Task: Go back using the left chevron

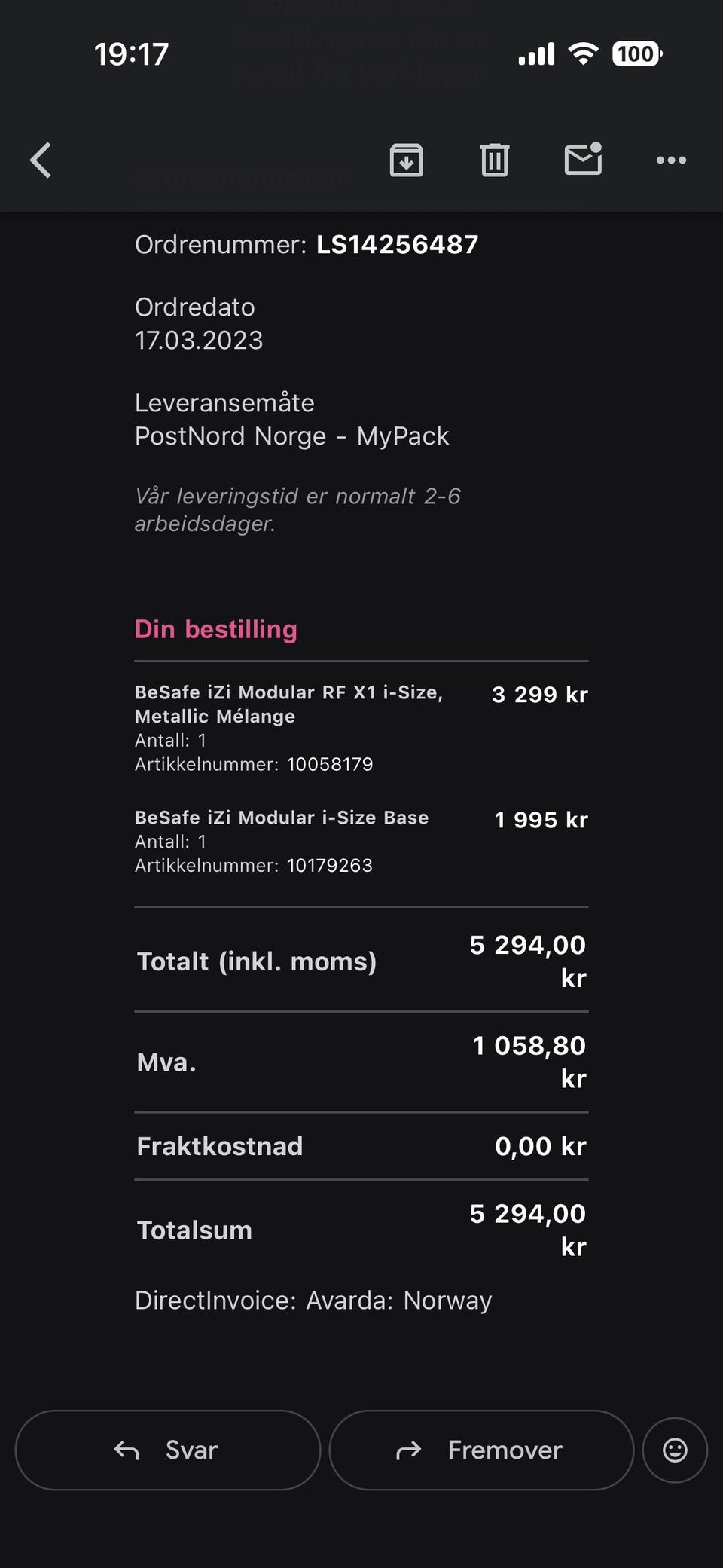Action: click(x=41, y=160)
